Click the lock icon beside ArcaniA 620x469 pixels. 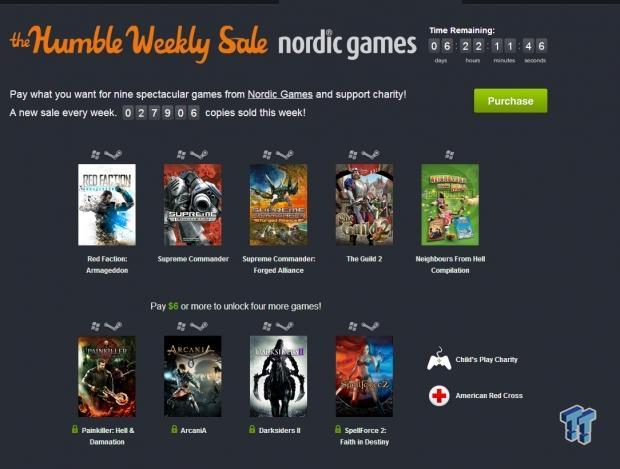coord(174,429)
